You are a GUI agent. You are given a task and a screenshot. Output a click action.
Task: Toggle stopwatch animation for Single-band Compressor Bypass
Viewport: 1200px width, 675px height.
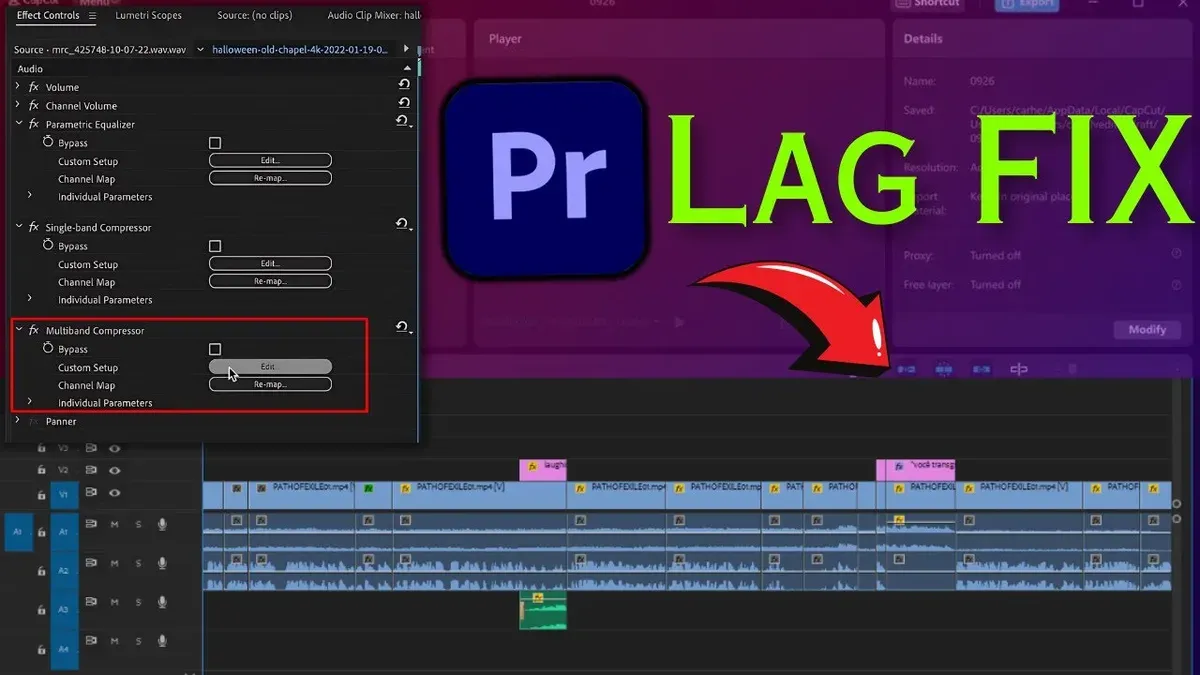[x=48, y=245]
